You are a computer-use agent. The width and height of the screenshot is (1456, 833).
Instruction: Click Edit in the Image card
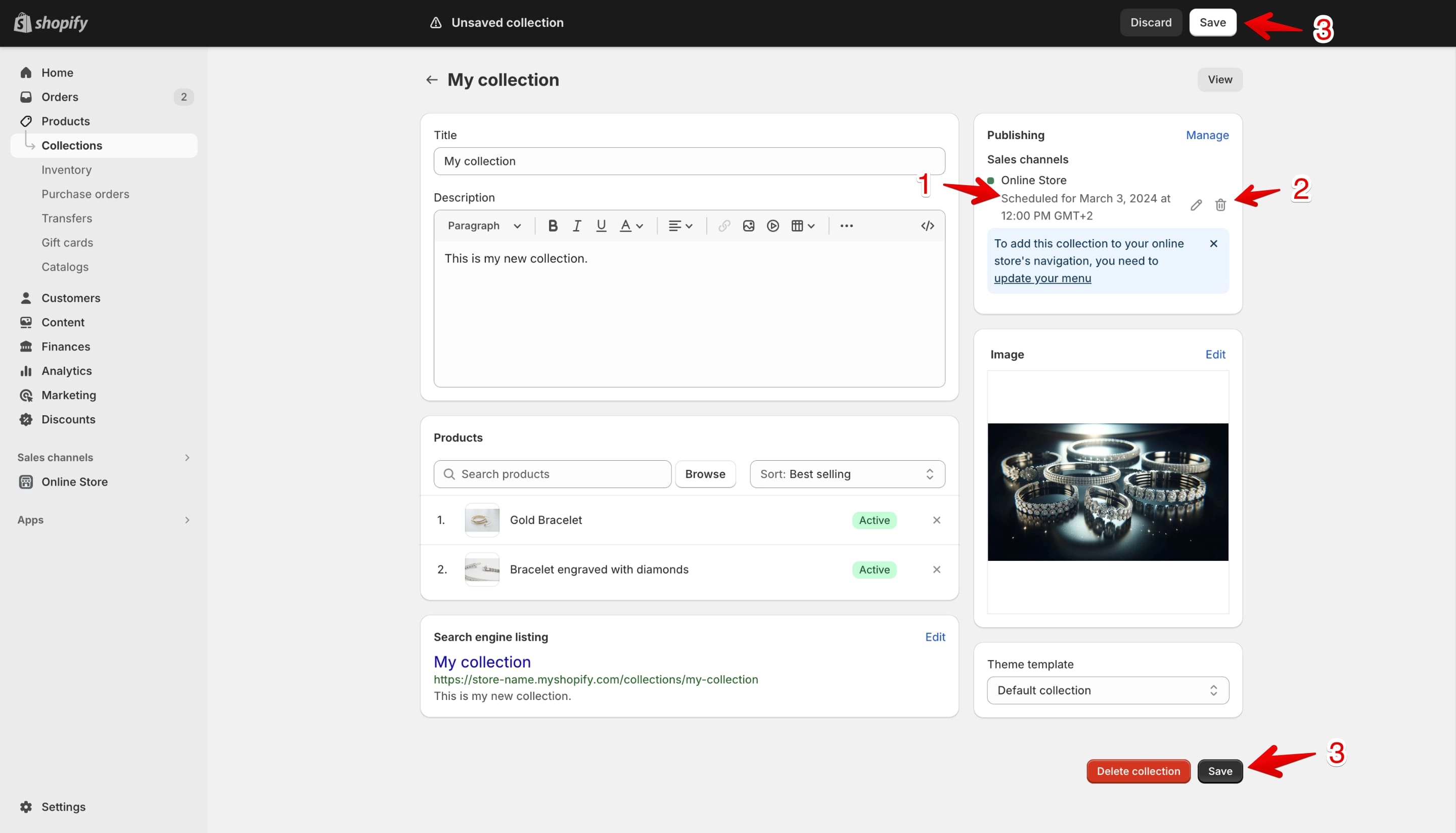[x=1215, y=355]
